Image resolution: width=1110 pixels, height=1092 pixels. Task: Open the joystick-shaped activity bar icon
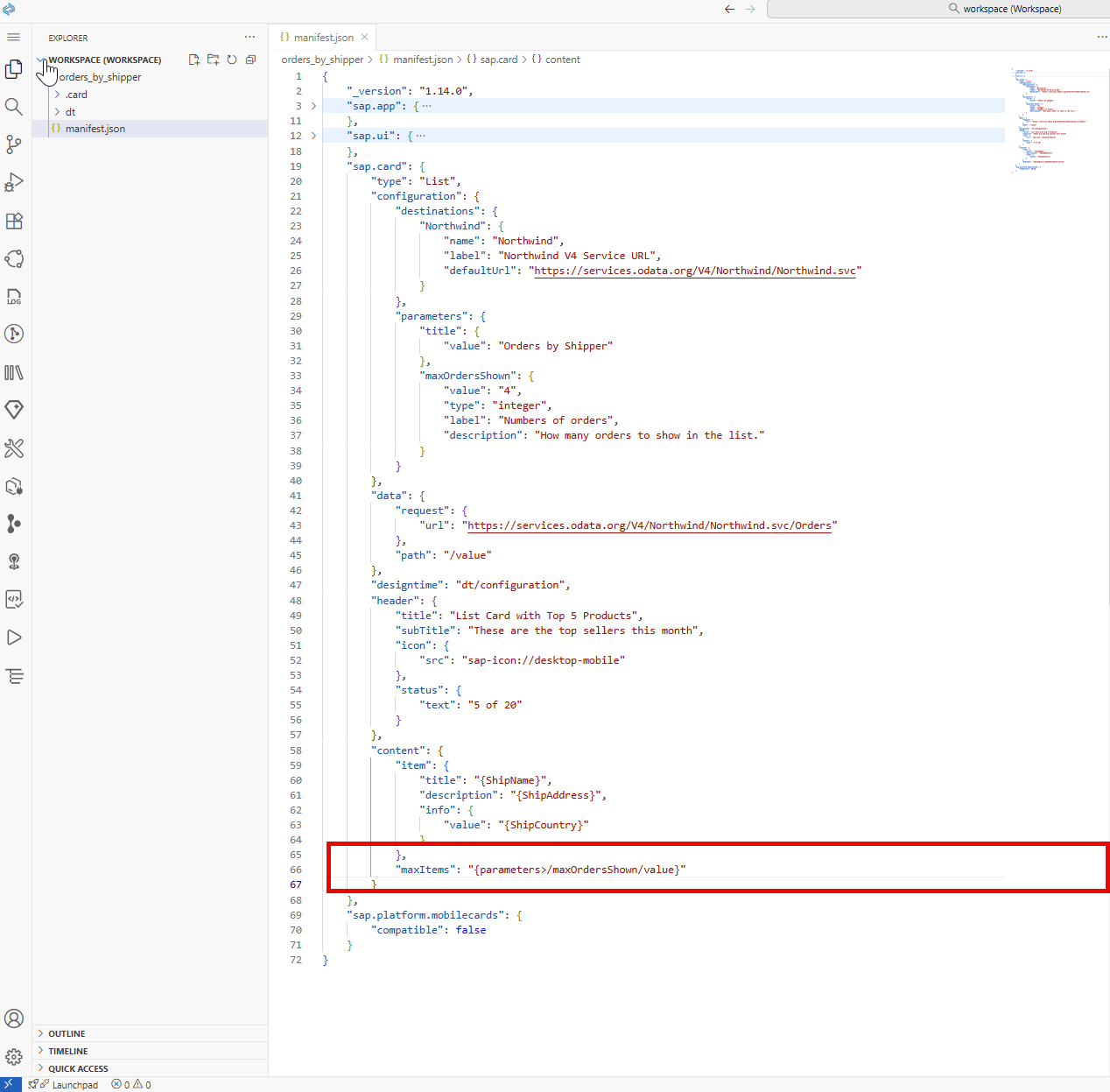[14, 561]
